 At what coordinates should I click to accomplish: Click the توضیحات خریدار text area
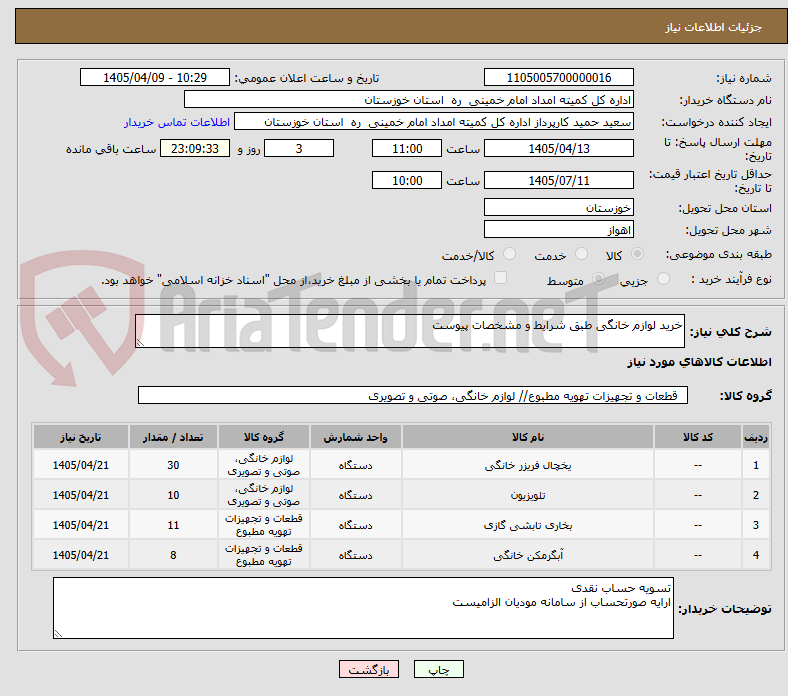pyautogui.click(x=363, y=608)
